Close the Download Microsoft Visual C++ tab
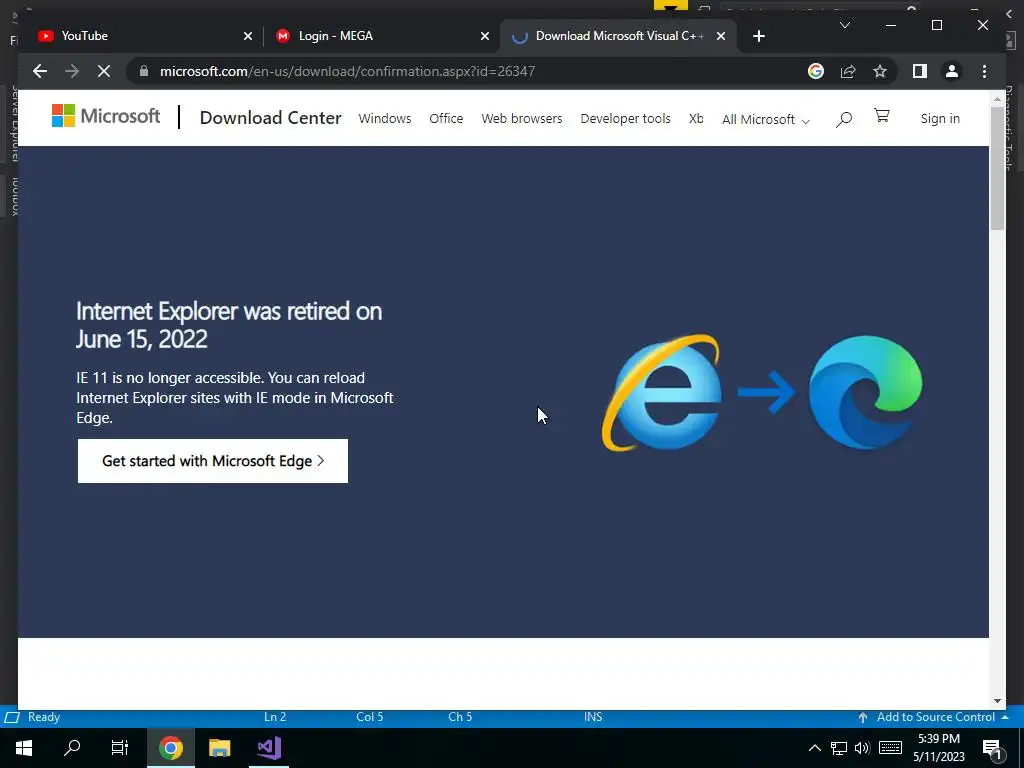This screenshot has width=1024, height=768. [720, 36]
